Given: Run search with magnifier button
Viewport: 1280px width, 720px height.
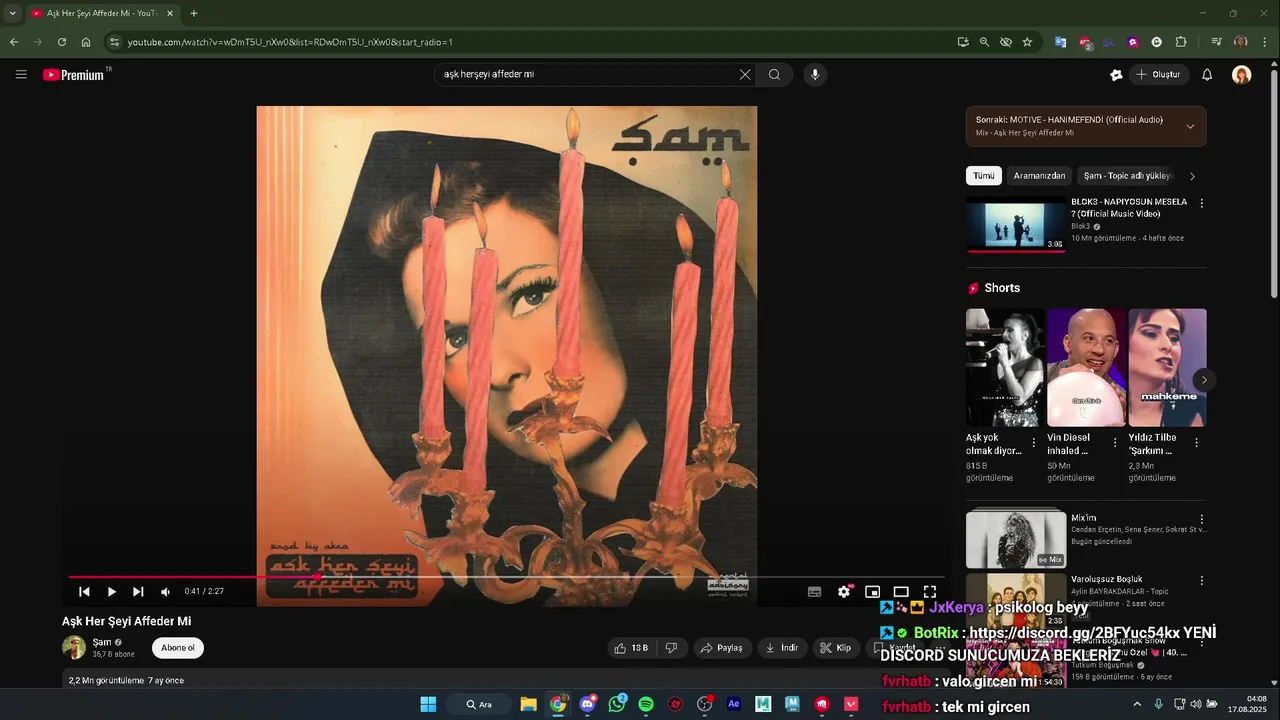Looking at the screenshot, I should 774,74.
